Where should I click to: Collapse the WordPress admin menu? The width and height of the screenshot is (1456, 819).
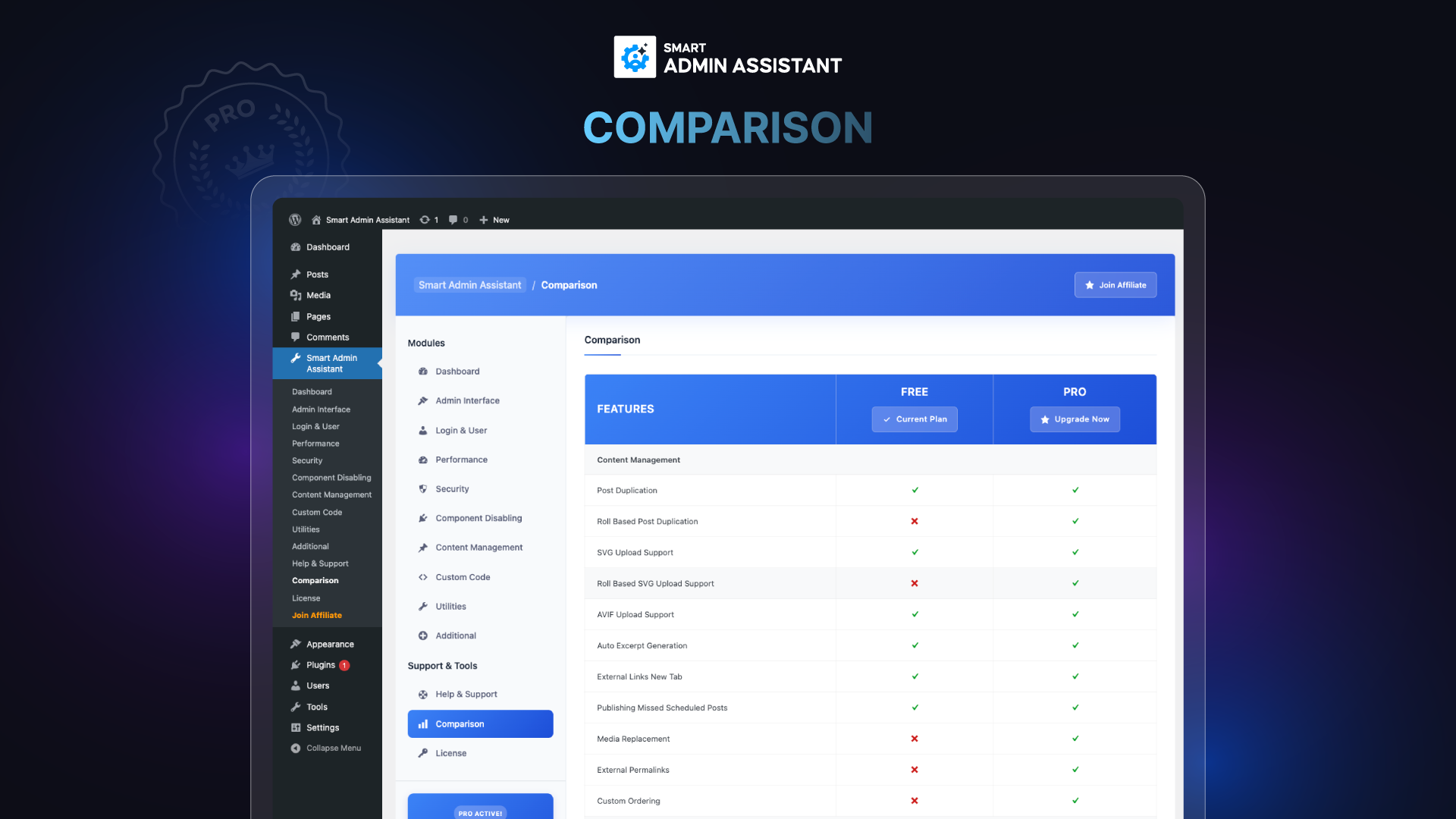coord(333,748)
